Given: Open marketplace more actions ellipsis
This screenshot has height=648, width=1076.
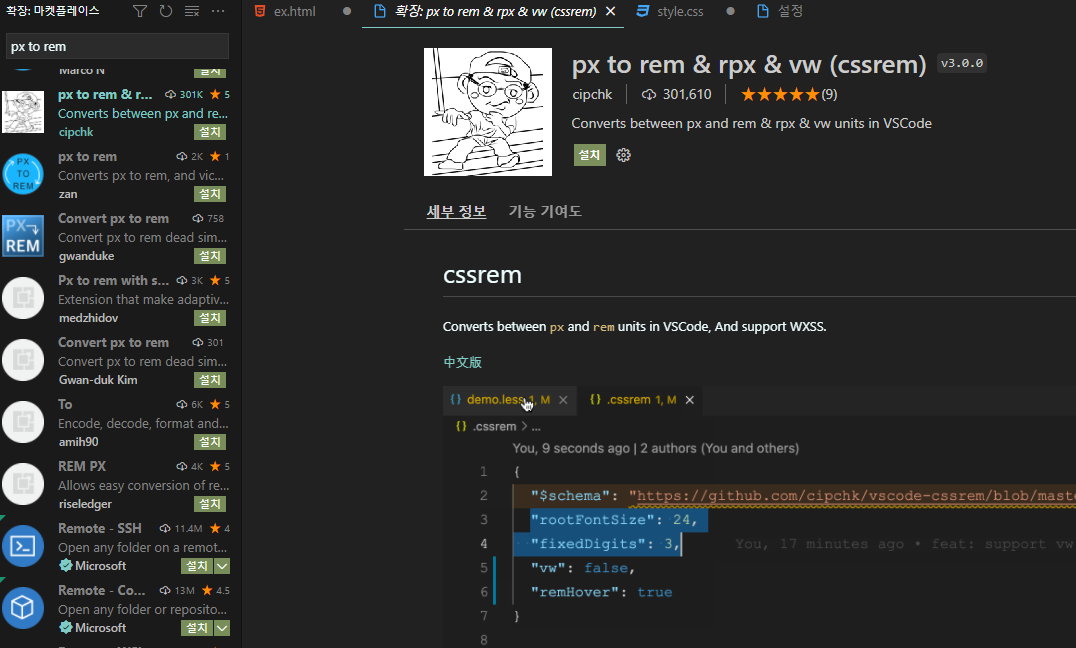Looking at the screenshot, I should 218,11.
